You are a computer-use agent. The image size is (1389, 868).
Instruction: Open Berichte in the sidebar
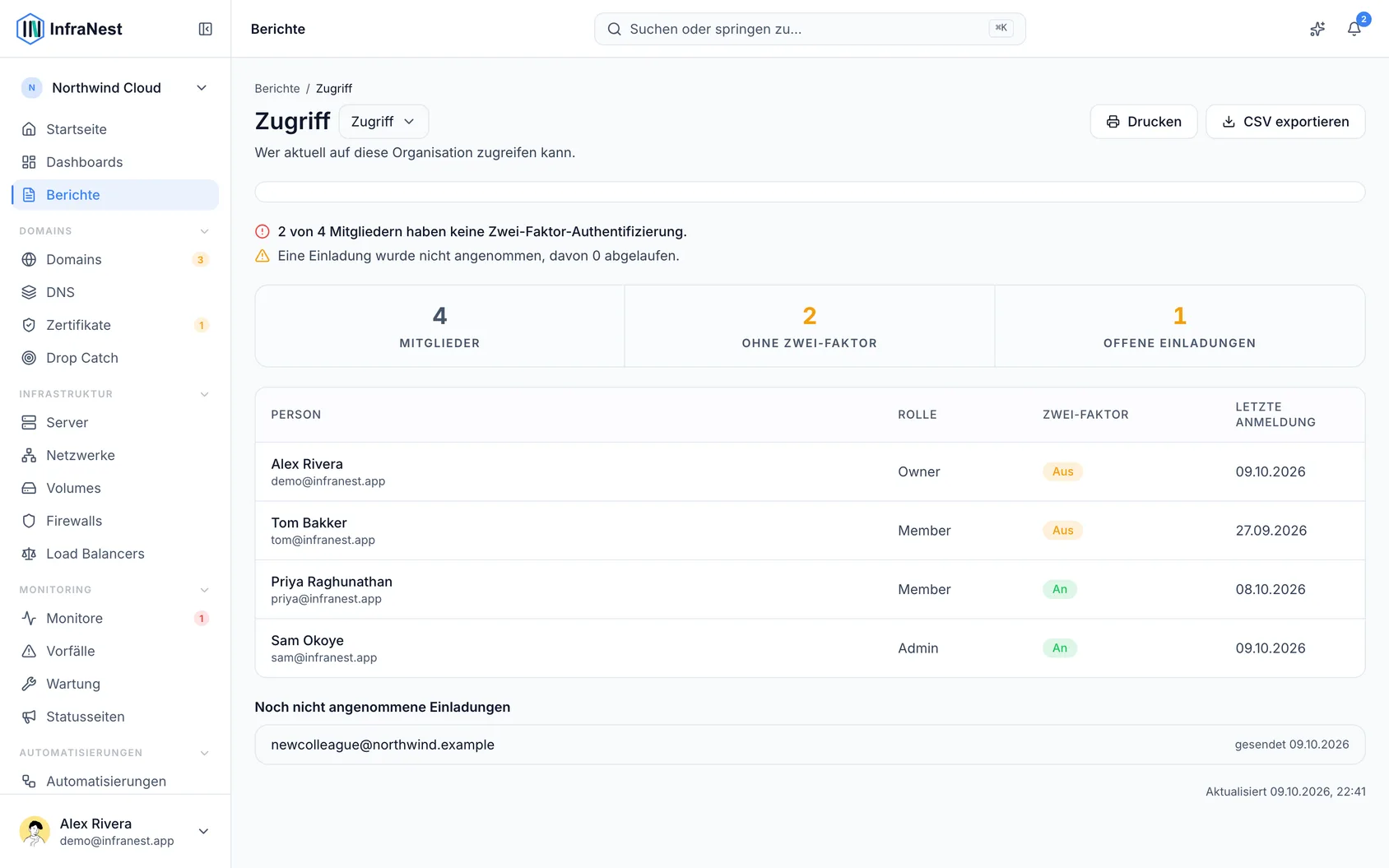click(115, 195)
